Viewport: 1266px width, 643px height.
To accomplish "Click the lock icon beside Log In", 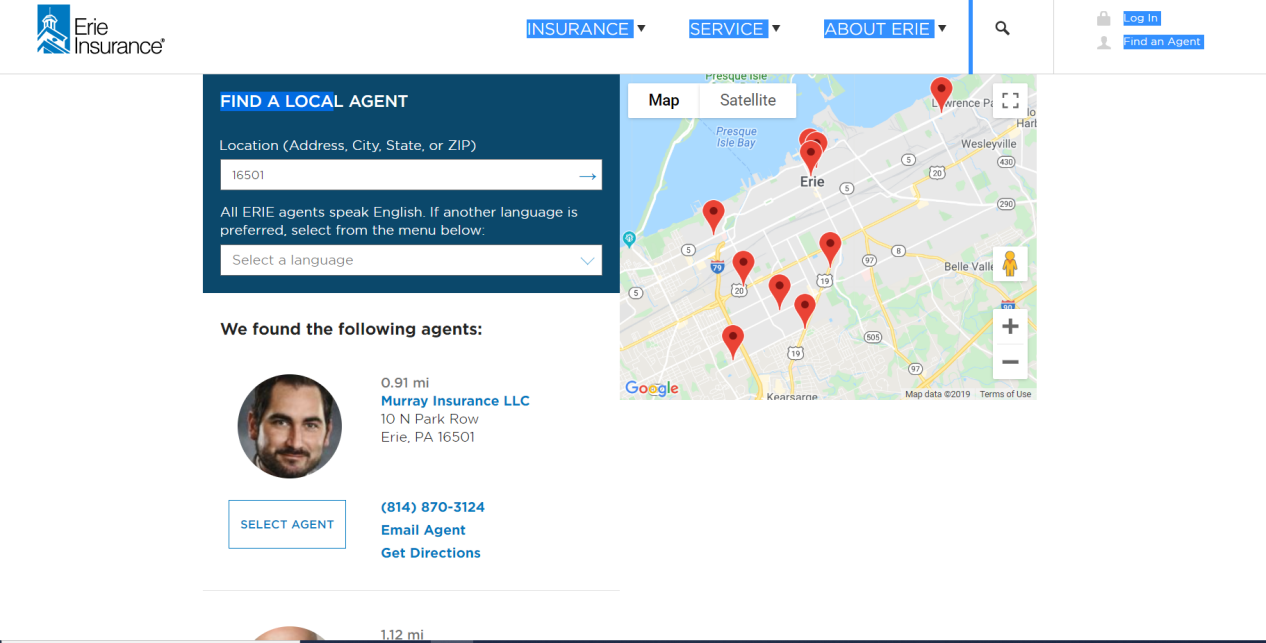I will coord(1104,18).
